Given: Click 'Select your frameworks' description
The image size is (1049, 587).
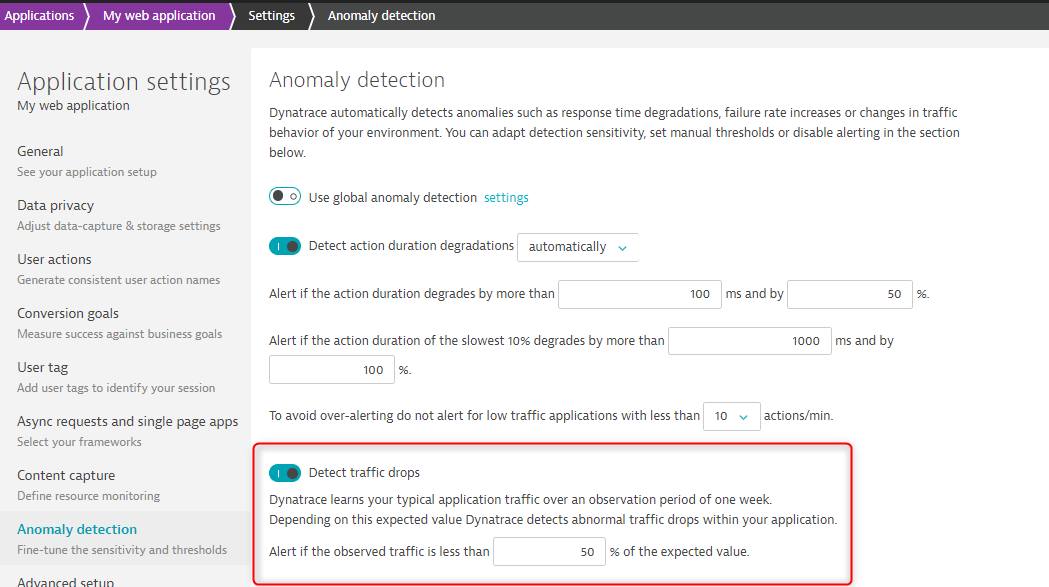Looking at the screenshot, I should point(79,442).
